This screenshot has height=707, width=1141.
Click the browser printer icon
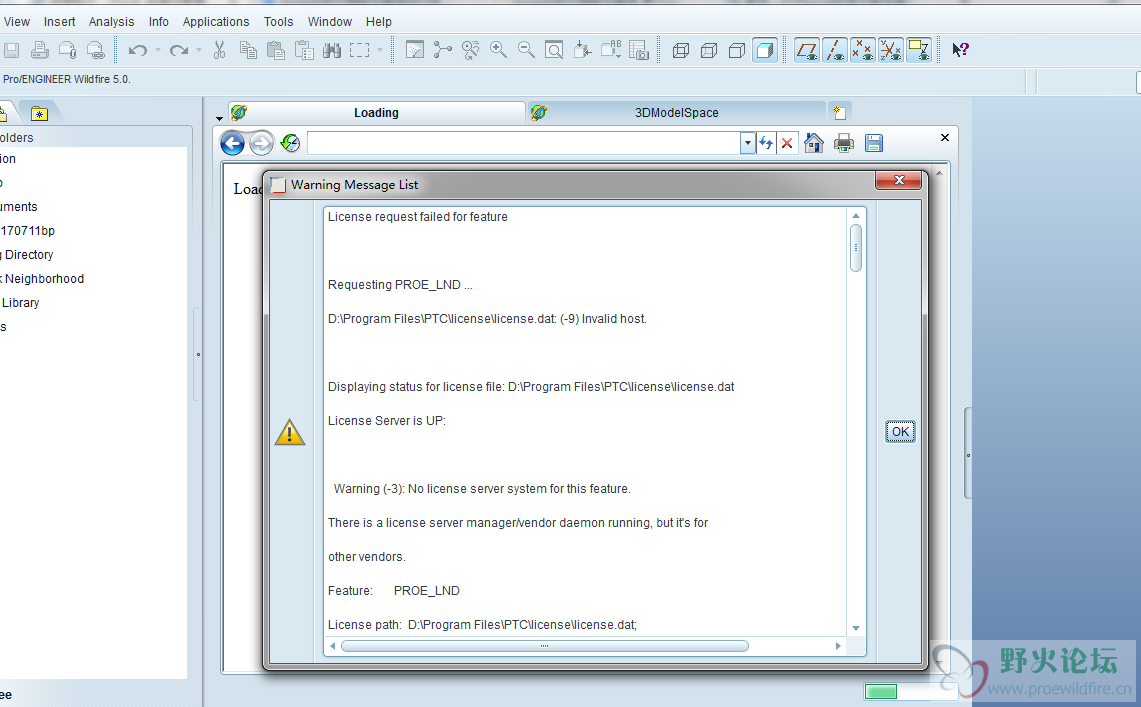pyautogui.click(x=843, y=143)
